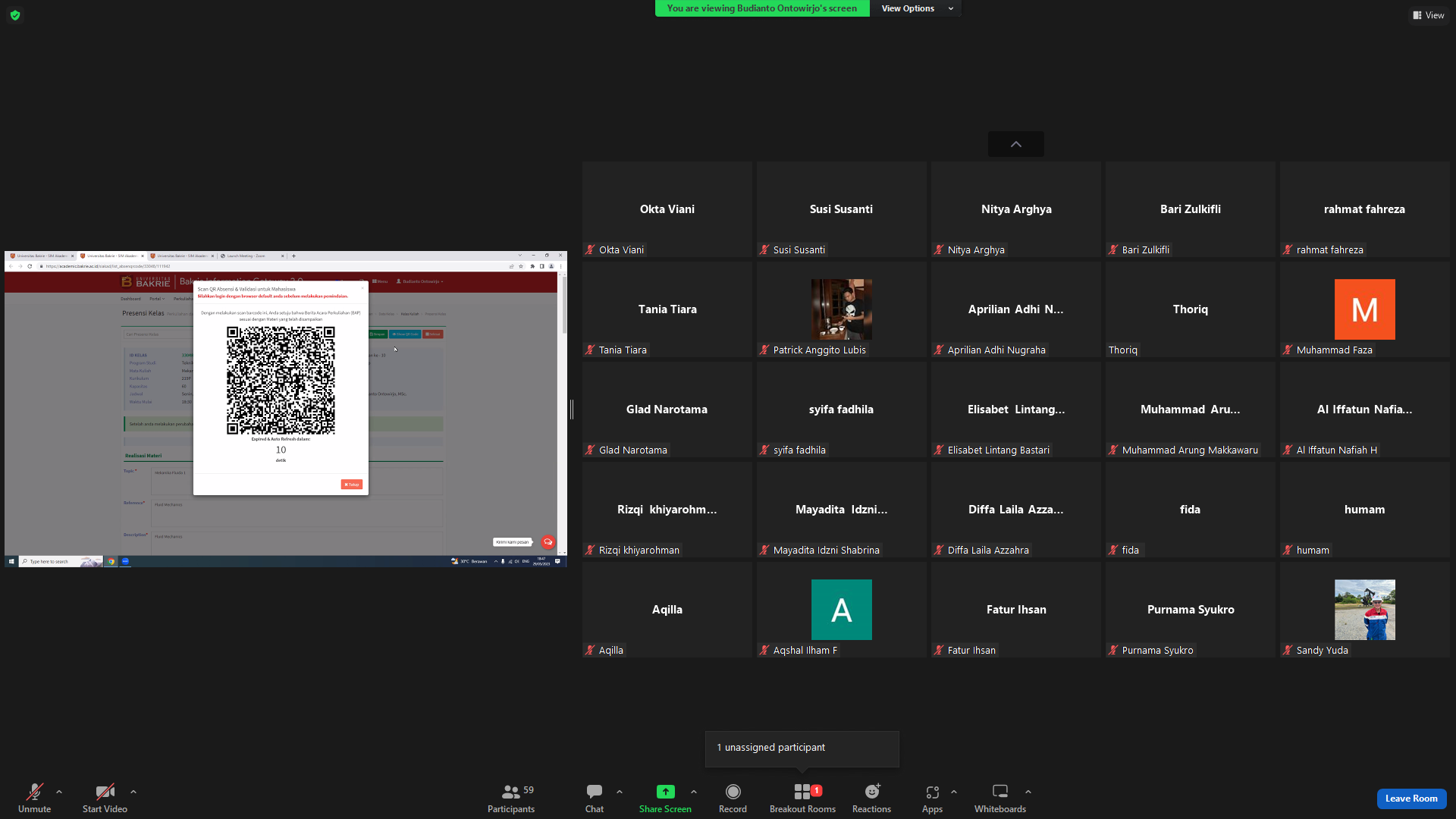
Task: Click the Chrome taskbar icon in shared screen
Action: [x=111, y=562]
